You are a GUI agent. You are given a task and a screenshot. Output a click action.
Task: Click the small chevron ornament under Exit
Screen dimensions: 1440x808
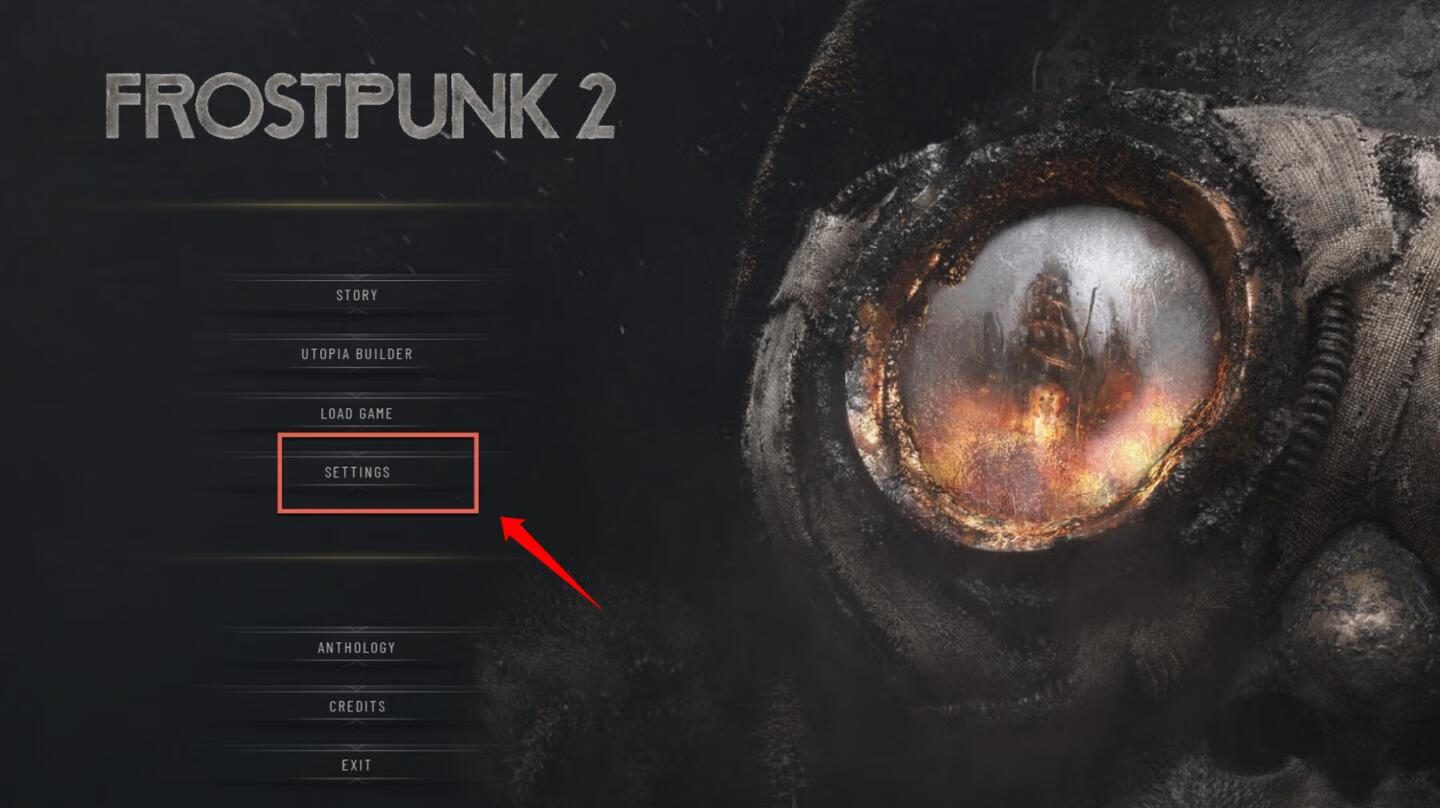[357, 781]
